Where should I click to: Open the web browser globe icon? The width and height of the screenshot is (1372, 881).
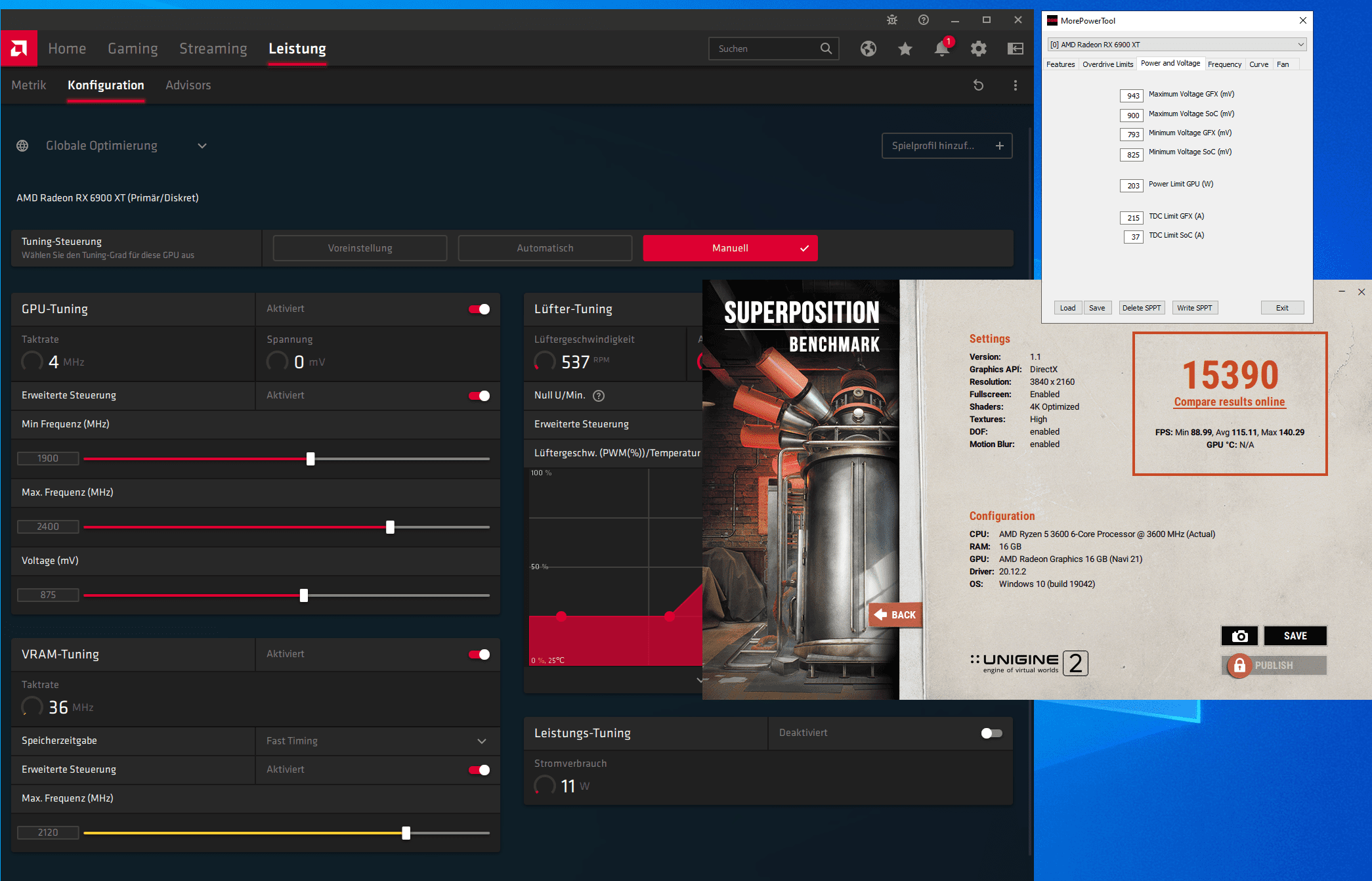point(868,49)
